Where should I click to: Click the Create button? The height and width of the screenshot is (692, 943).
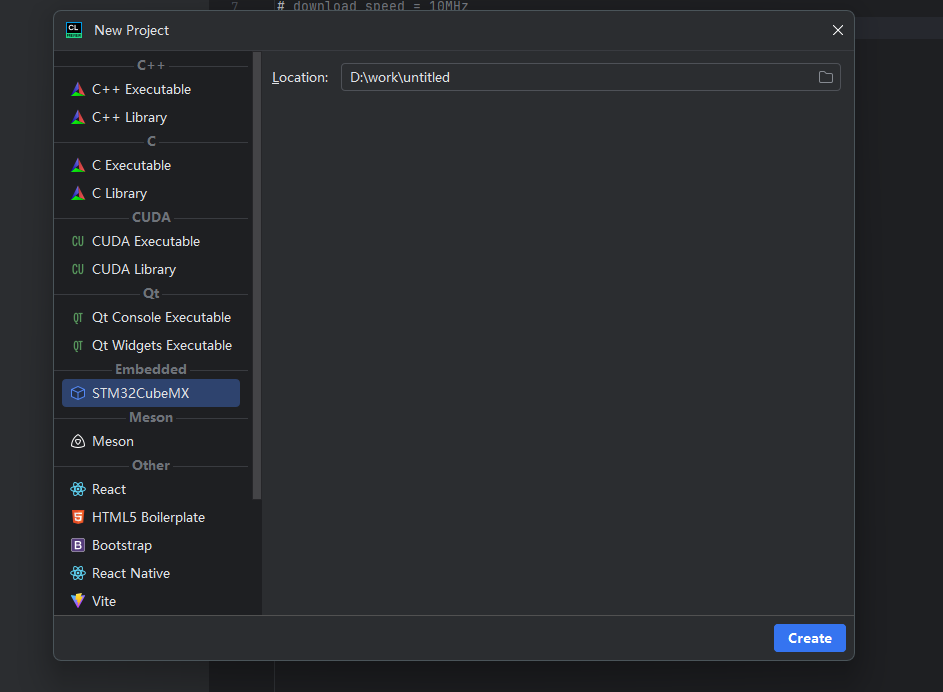point(809,638)
